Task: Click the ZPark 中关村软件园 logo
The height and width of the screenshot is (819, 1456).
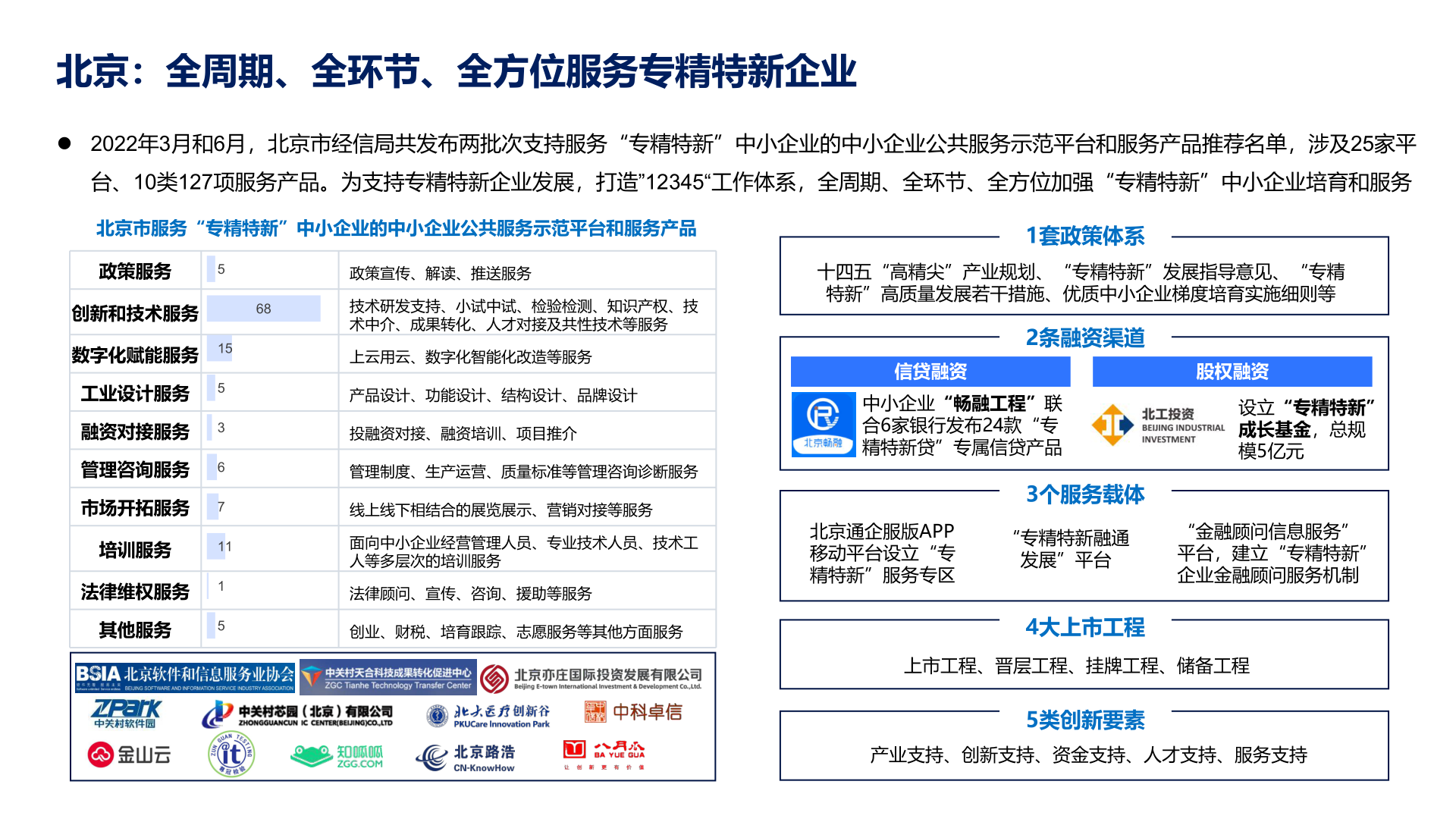Action: pyautogui.click(x=126, y=714)
